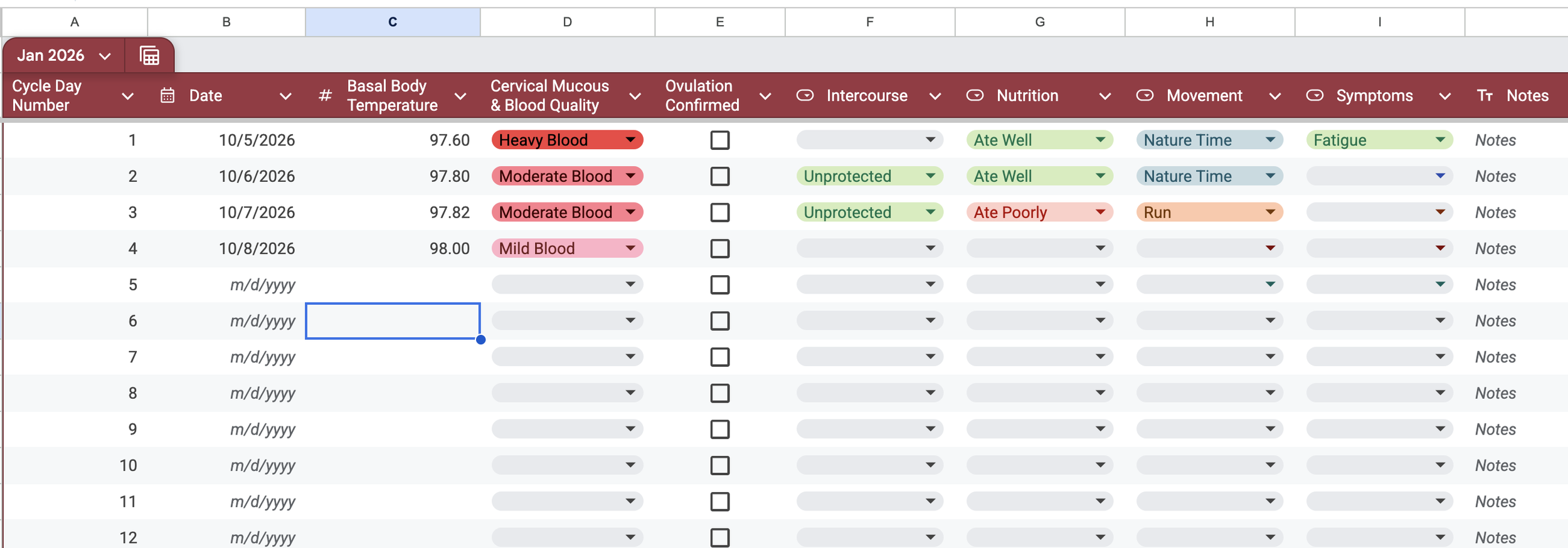The height and width of the screenshot is (548, 1568).
Task: Check Ovulation Confirmed for cycle day 6
Action: click(x=719, y=321)
